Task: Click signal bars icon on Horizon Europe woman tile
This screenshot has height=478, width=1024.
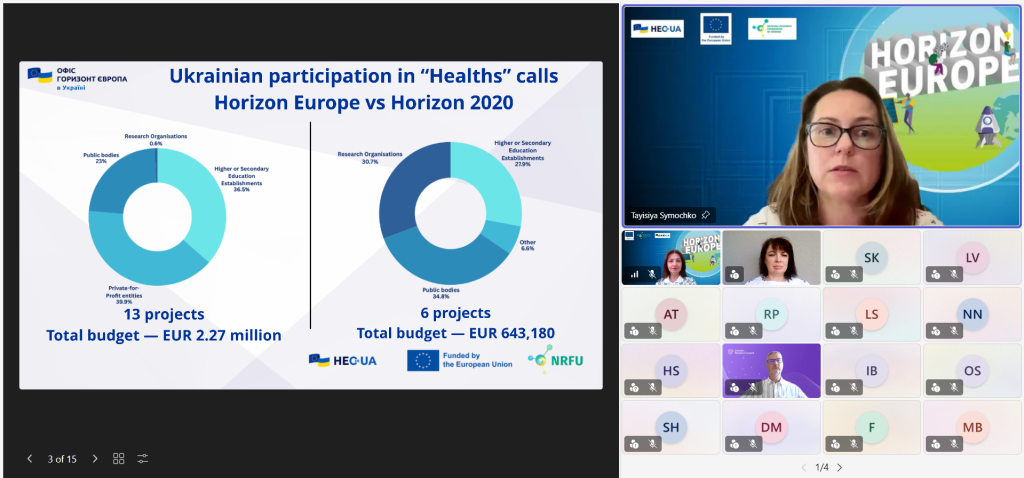Action: pos(635,275)
